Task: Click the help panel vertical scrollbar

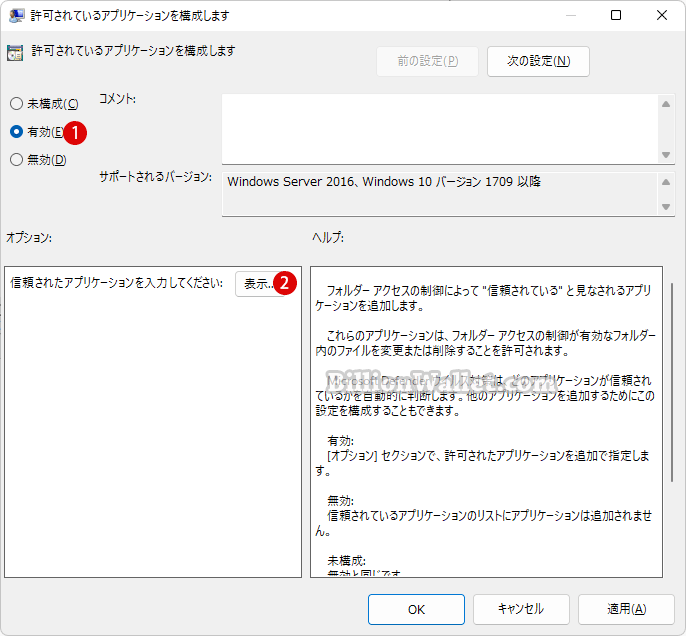Action: click(672, 382)
